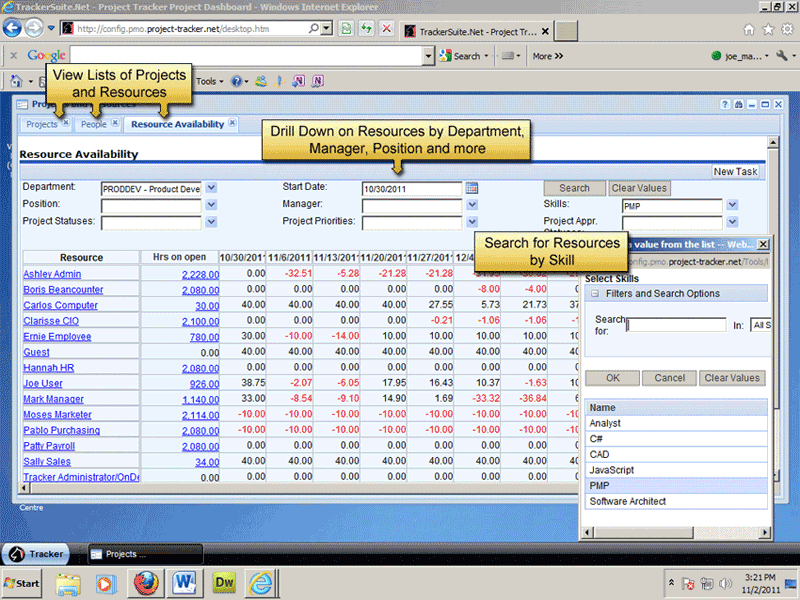Open the Project Statuses dropdown arrow
The image size is (800, 600).
coord(211,222)
